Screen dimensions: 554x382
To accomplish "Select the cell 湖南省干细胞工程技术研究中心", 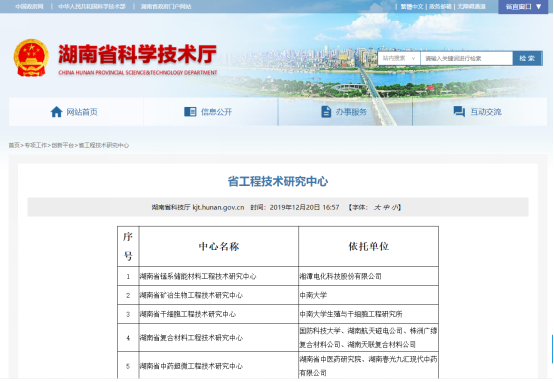I will pyautogui.click(x=219, y=314).
